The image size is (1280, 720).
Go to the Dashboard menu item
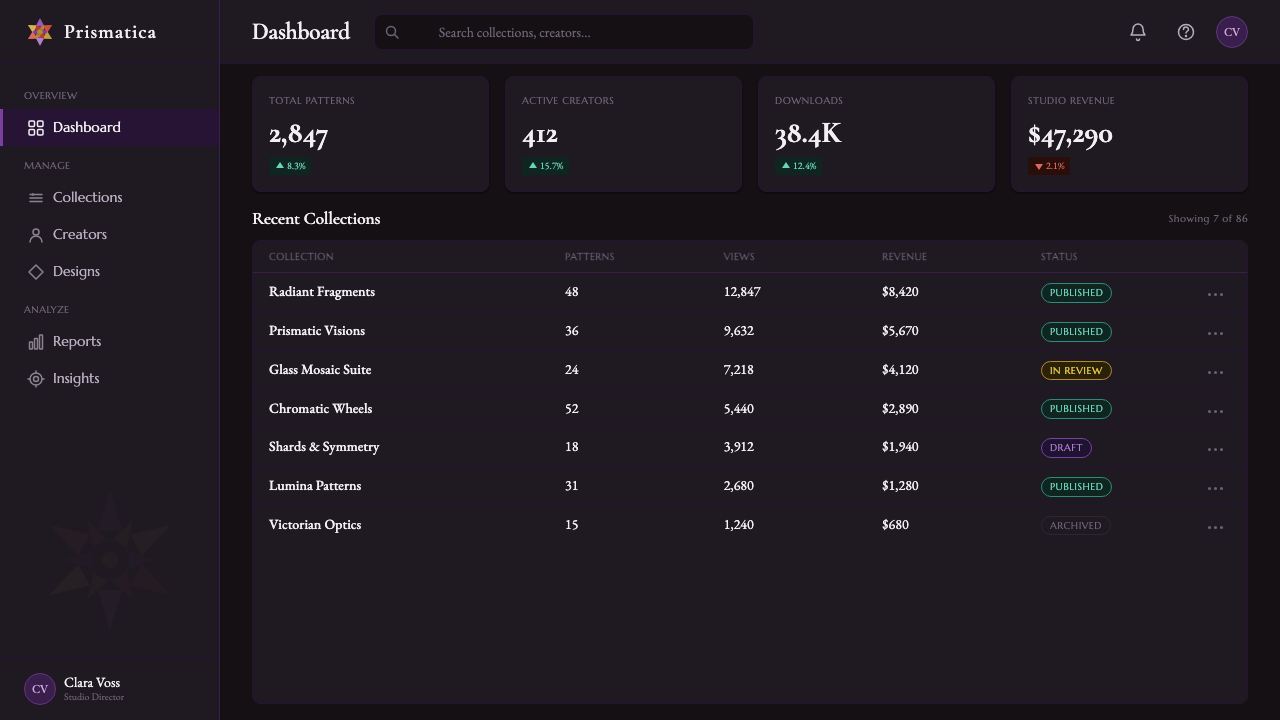(110, 128)
